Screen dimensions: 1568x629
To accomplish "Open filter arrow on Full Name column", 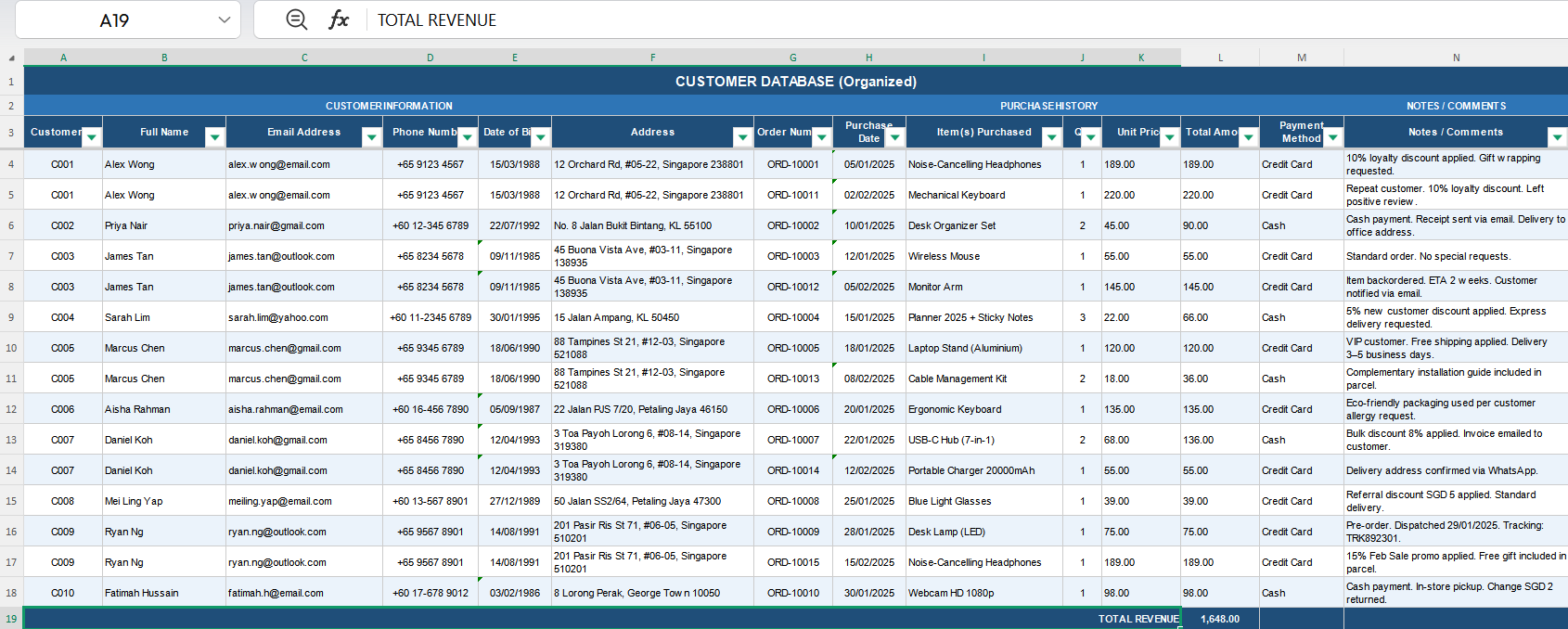I will pyautogui.click(x=215, y=137).
